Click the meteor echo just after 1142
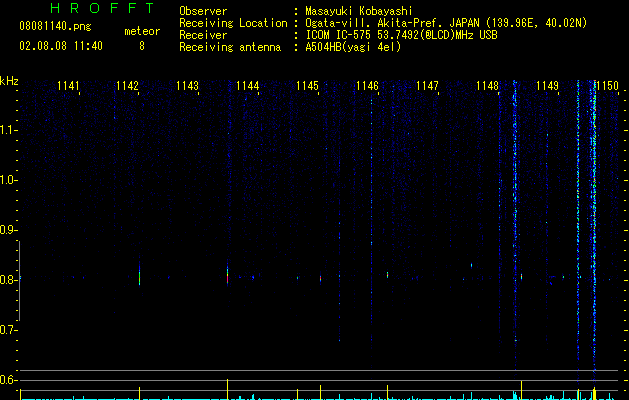The width and height of the screenshot is (629, 400). point(140,274)
